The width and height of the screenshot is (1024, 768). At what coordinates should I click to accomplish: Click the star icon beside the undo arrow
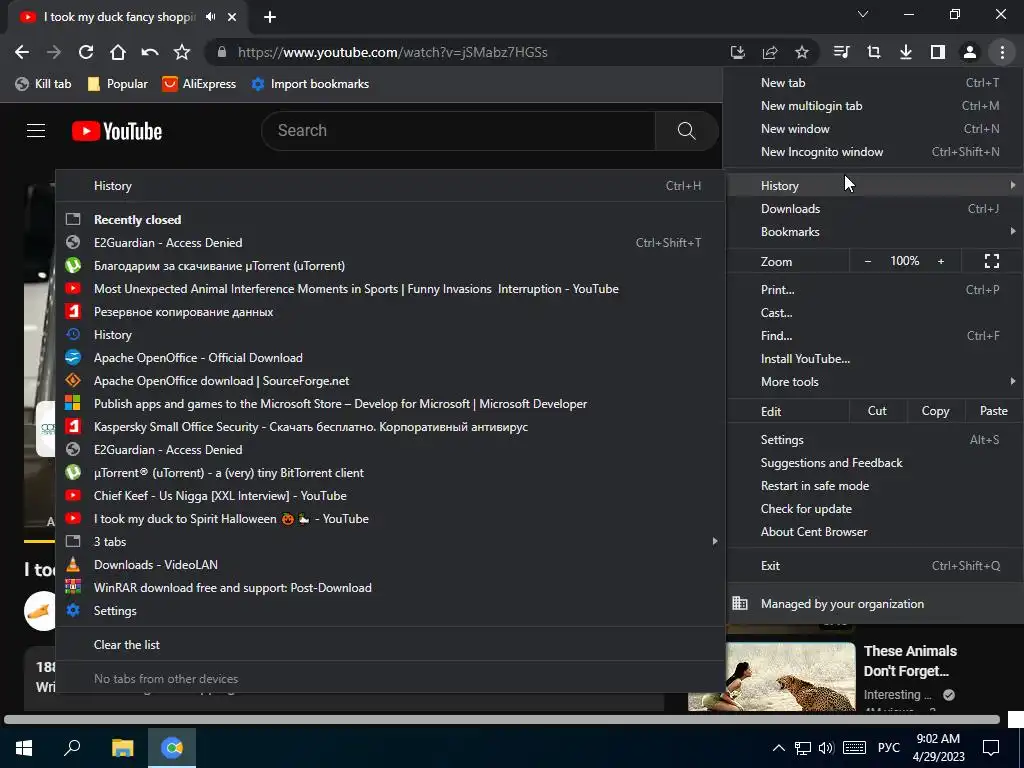pyautogui.click(x=182, y=52)
